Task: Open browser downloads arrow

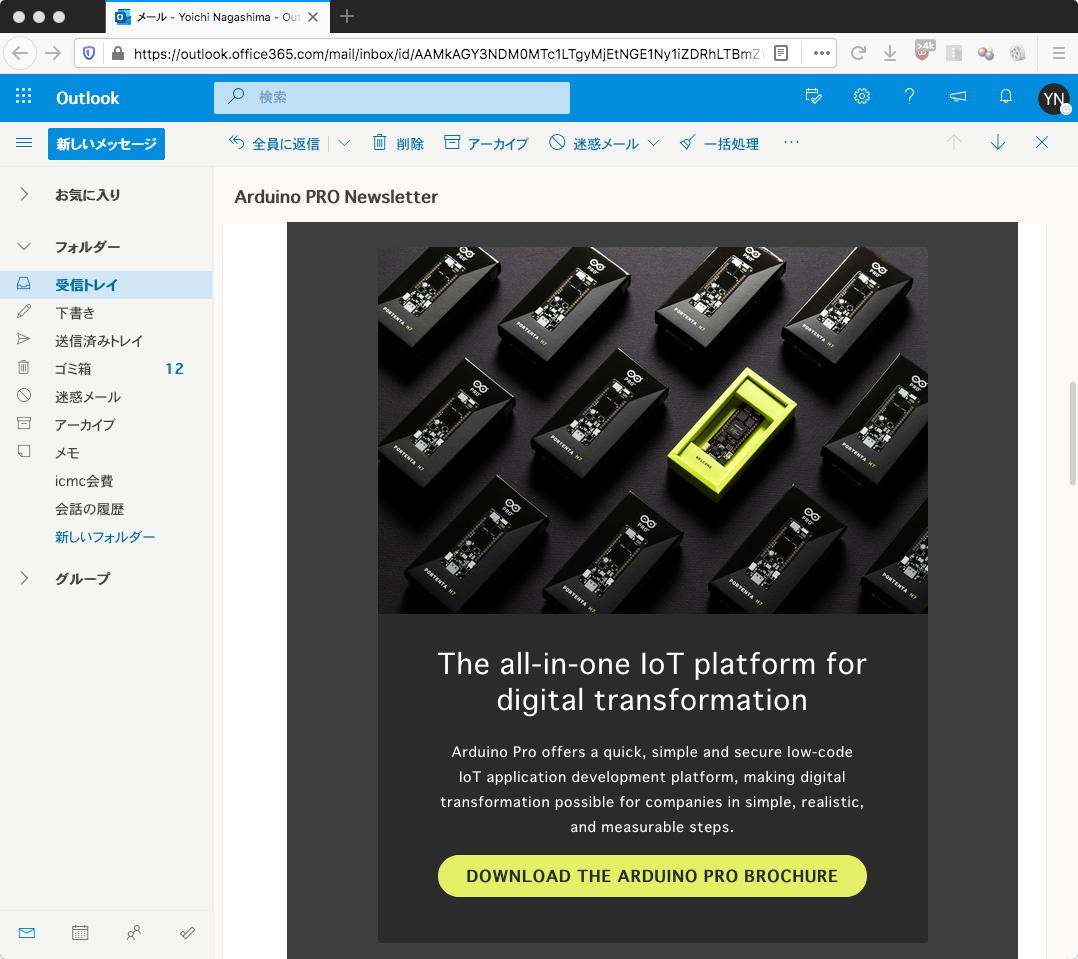Action: pyautogui.click(x=890, y=53)
